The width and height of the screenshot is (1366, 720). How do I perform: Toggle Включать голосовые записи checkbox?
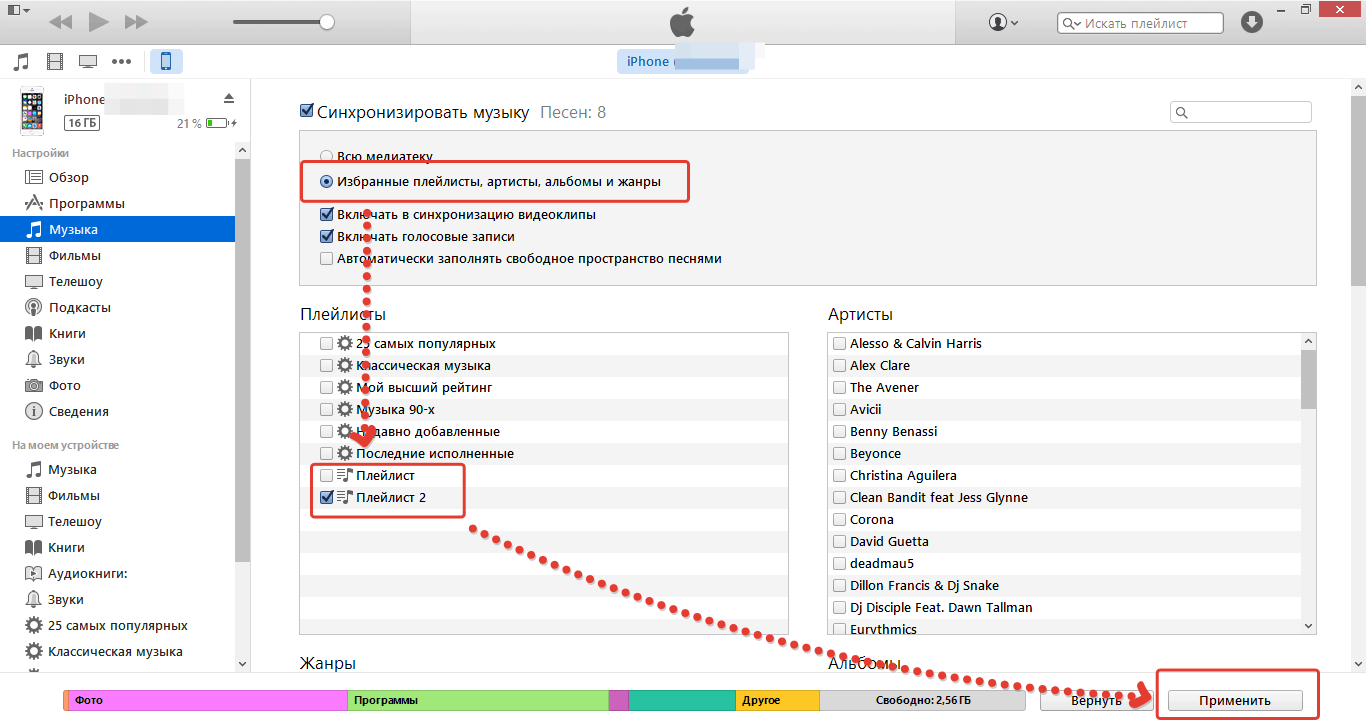click(326, 236)
